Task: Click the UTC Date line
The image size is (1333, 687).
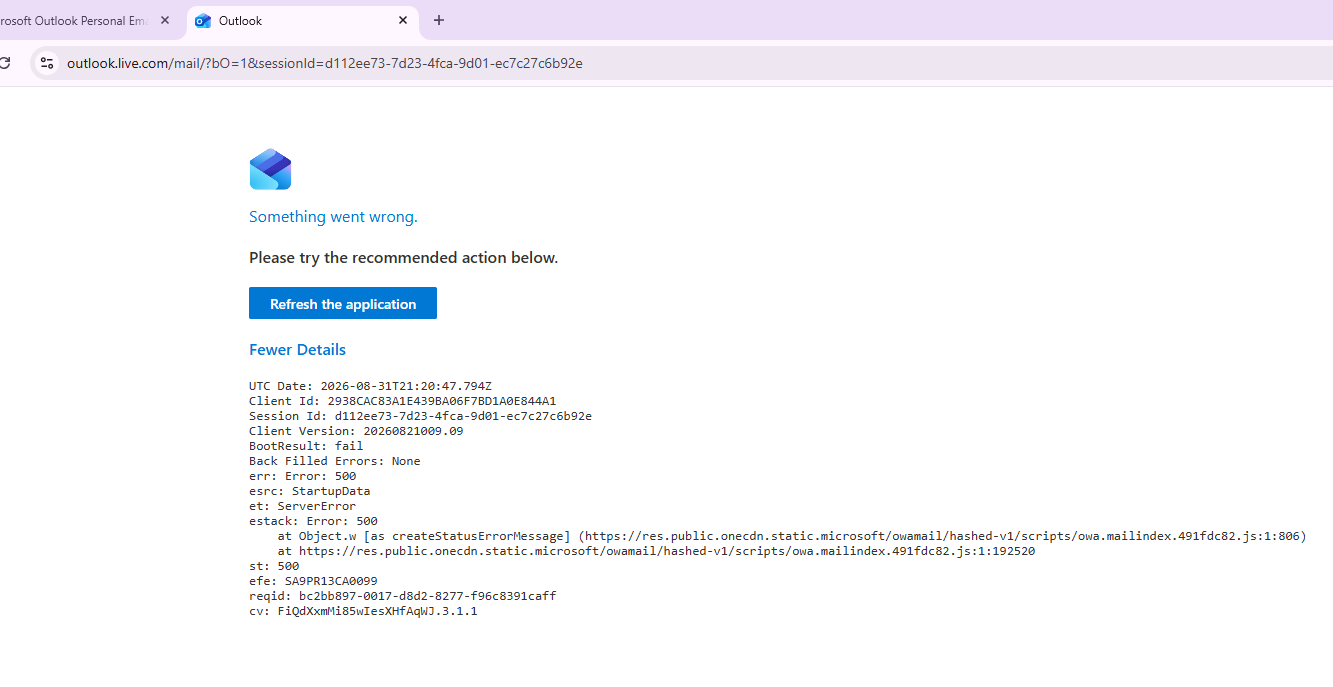Action: [370, 386]
